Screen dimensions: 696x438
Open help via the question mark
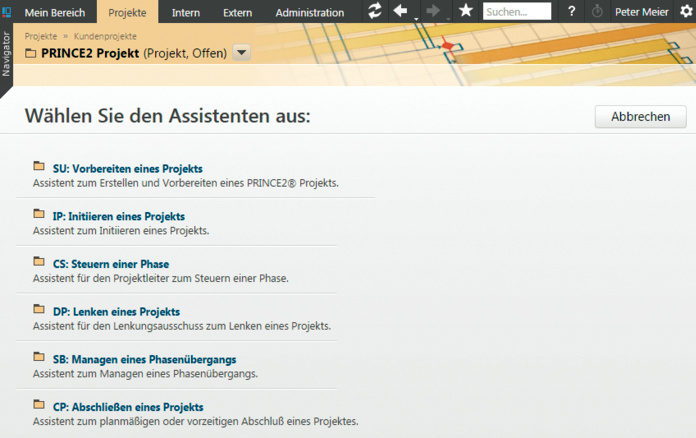571,12
